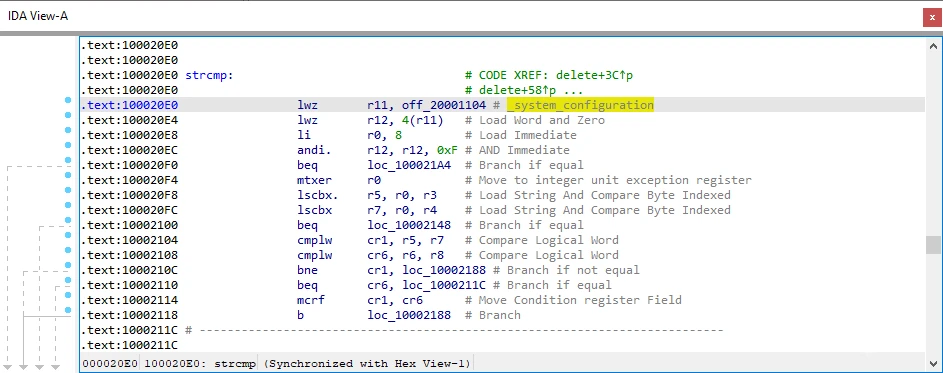The height and width of the screenshot is (373, 943).
Task: Select the IDA View-A tab title
Action: click(37, 16)
